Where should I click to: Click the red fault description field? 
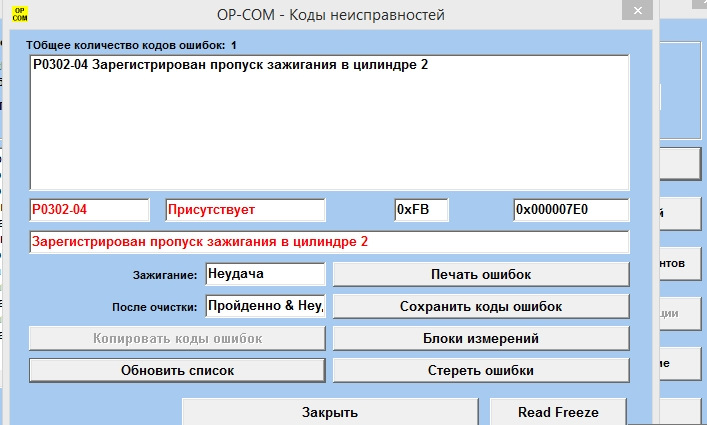click(x=329, y=242)
